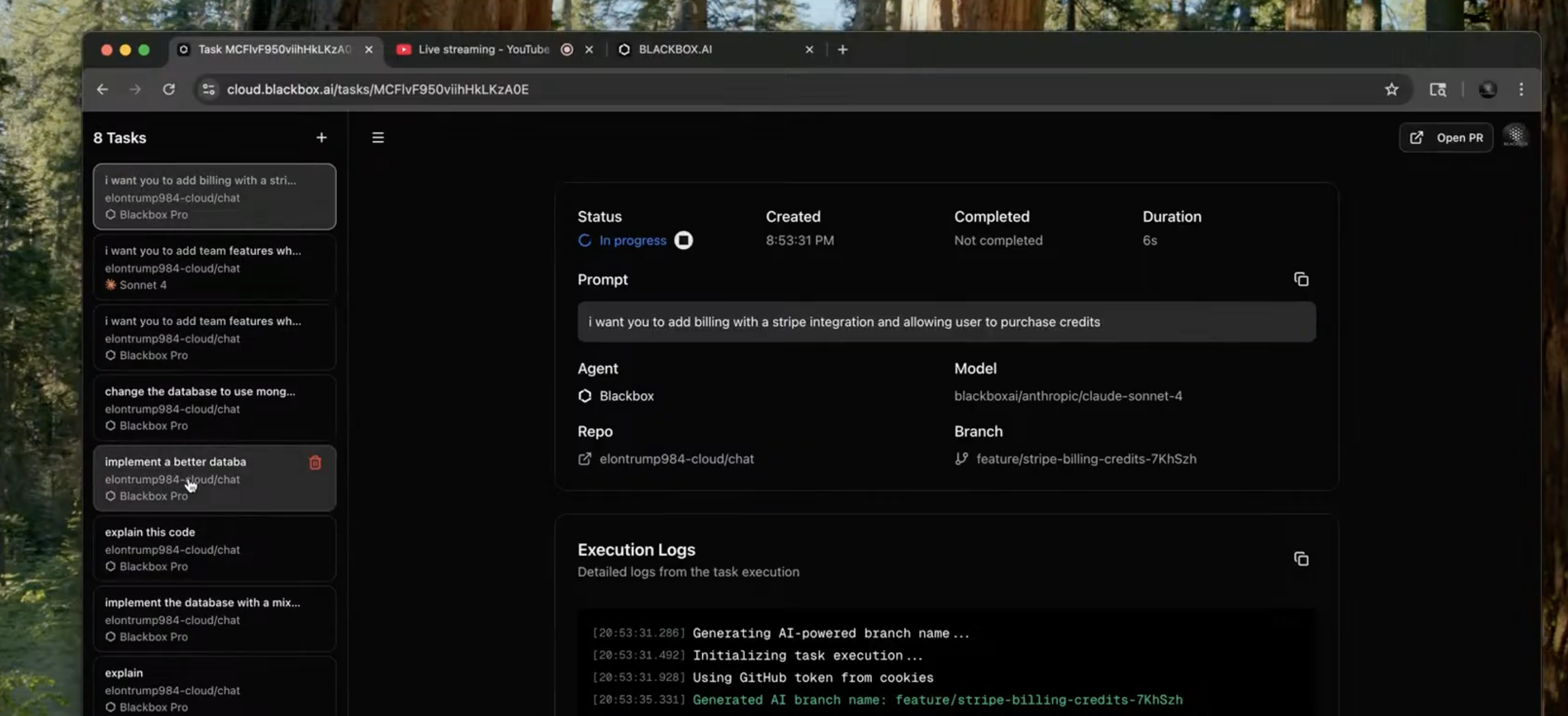
Task: Reload the current page
Action: [x=169, y=90]
